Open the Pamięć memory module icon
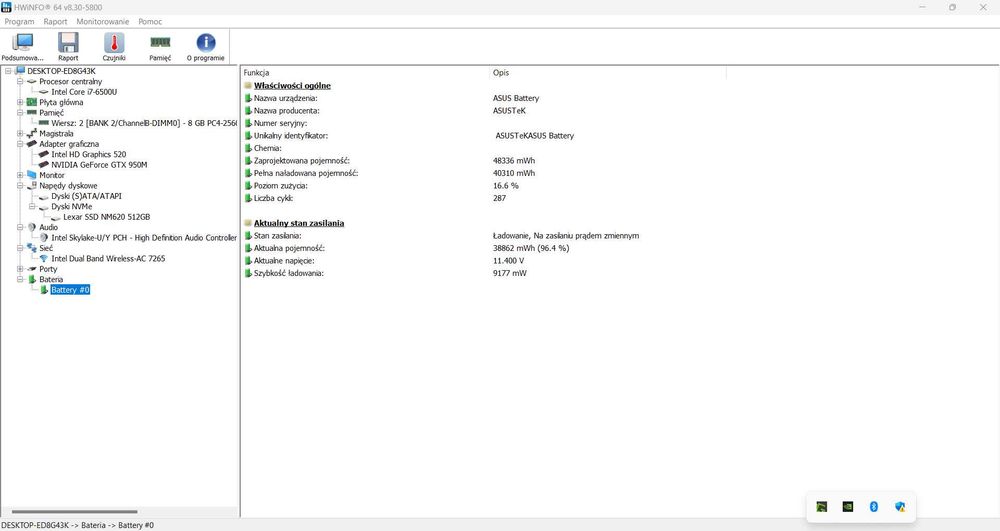This screenshot has width=1000, height=531. pyautogui.click(x=160, y=47)
